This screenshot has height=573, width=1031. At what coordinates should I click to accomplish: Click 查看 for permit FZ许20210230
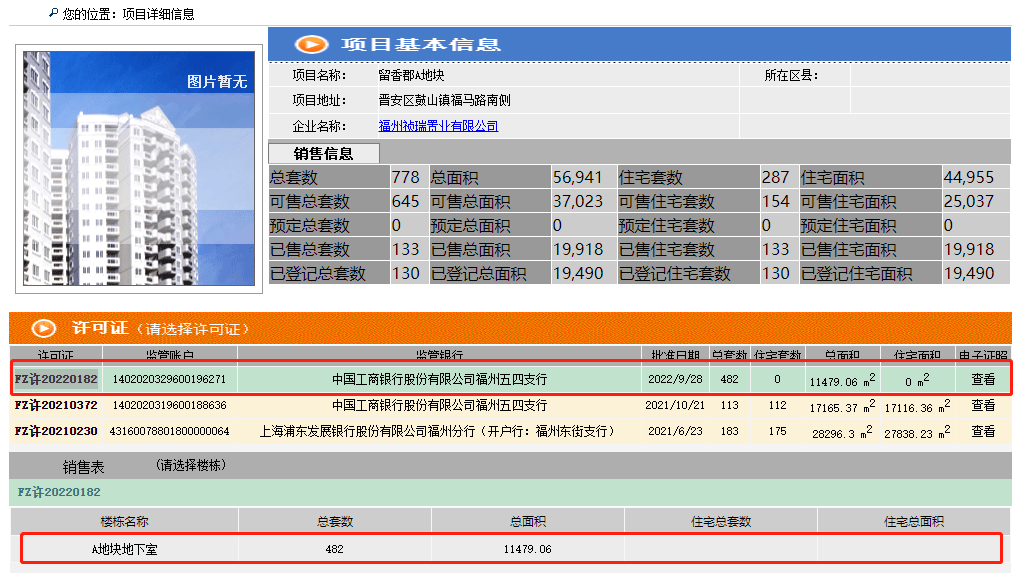coord(983,431)
